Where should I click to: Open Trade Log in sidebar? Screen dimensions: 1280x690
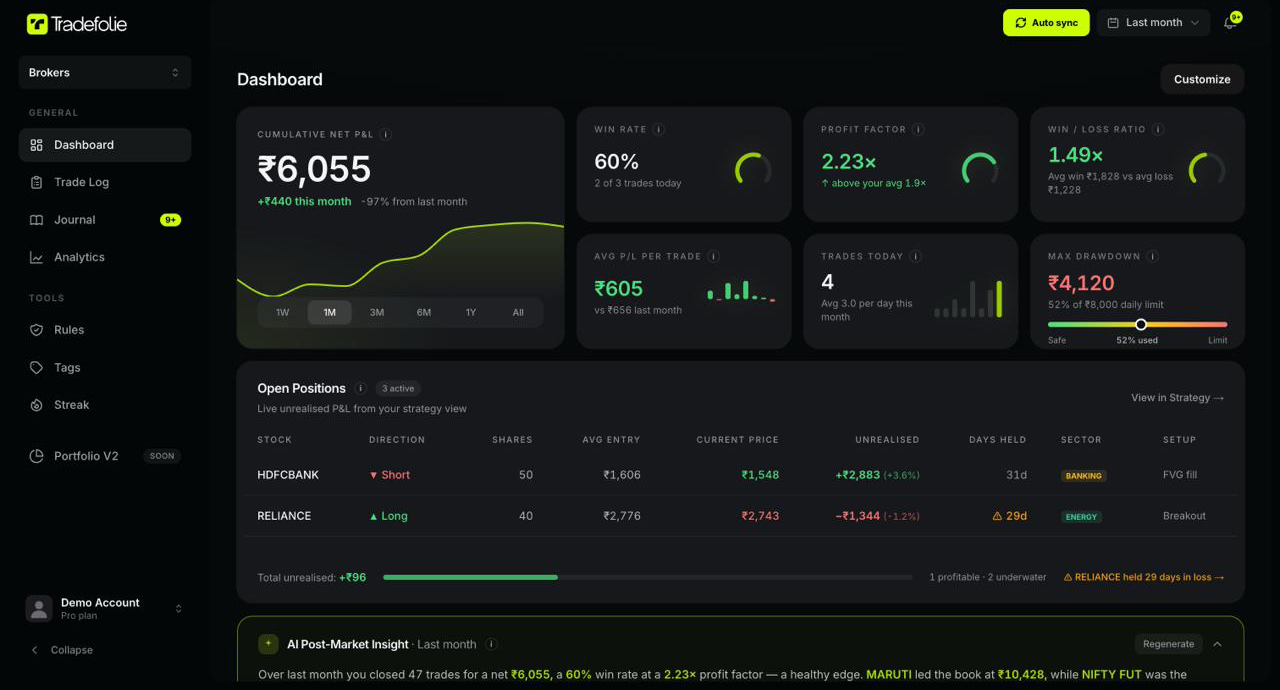point(105,182)
